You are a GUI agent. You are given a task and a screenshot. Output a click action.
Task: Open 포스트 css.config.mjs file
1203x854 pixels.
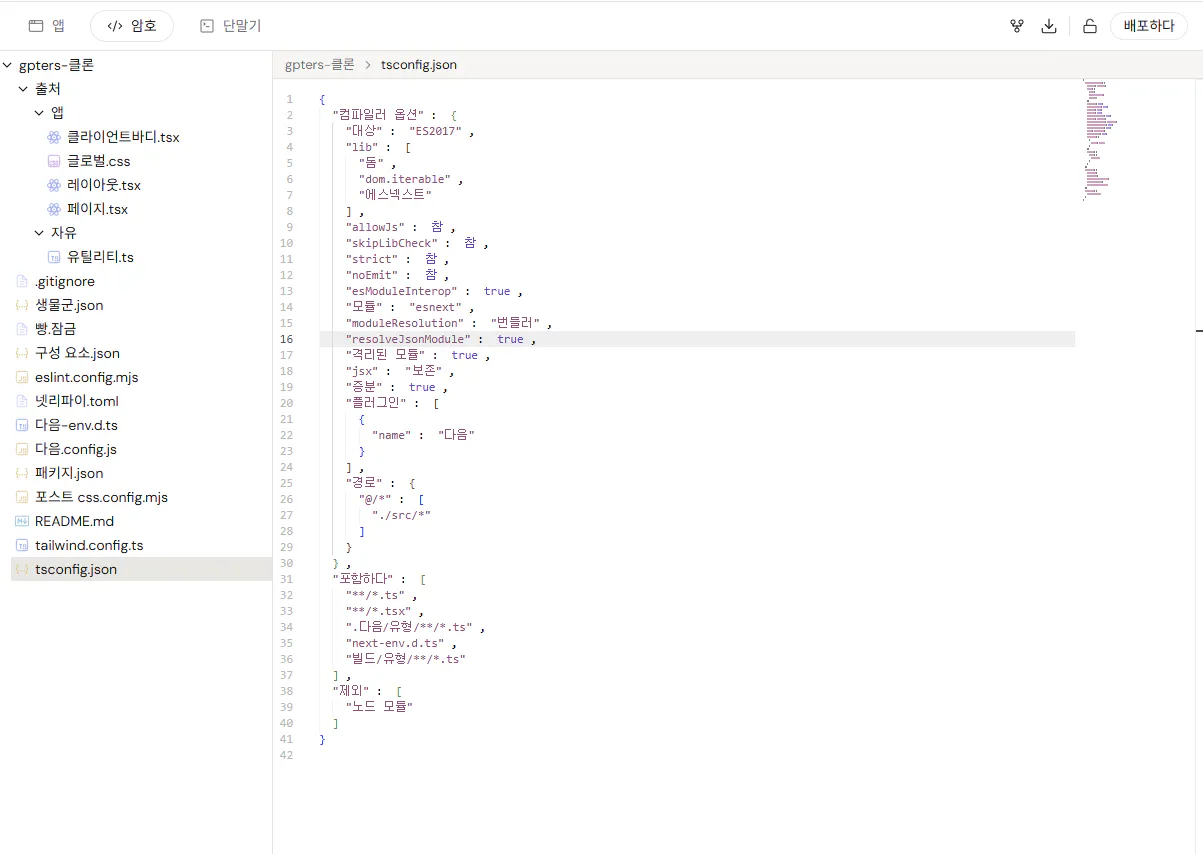click(101, 497)
